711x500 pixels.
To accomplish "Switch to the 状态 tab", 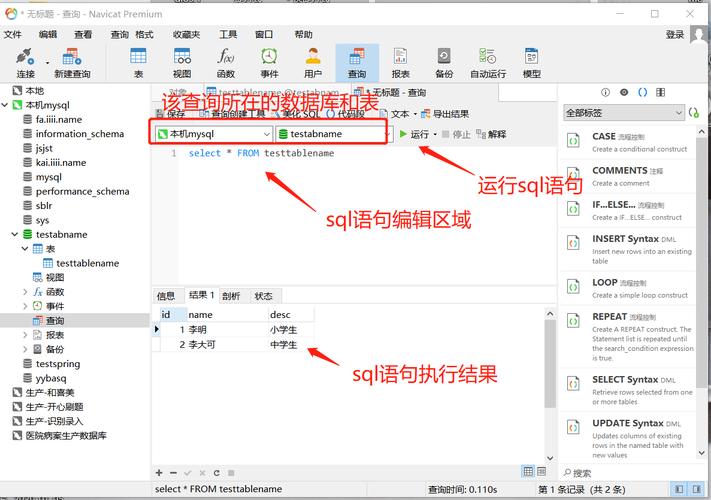I will pos(263,296).
